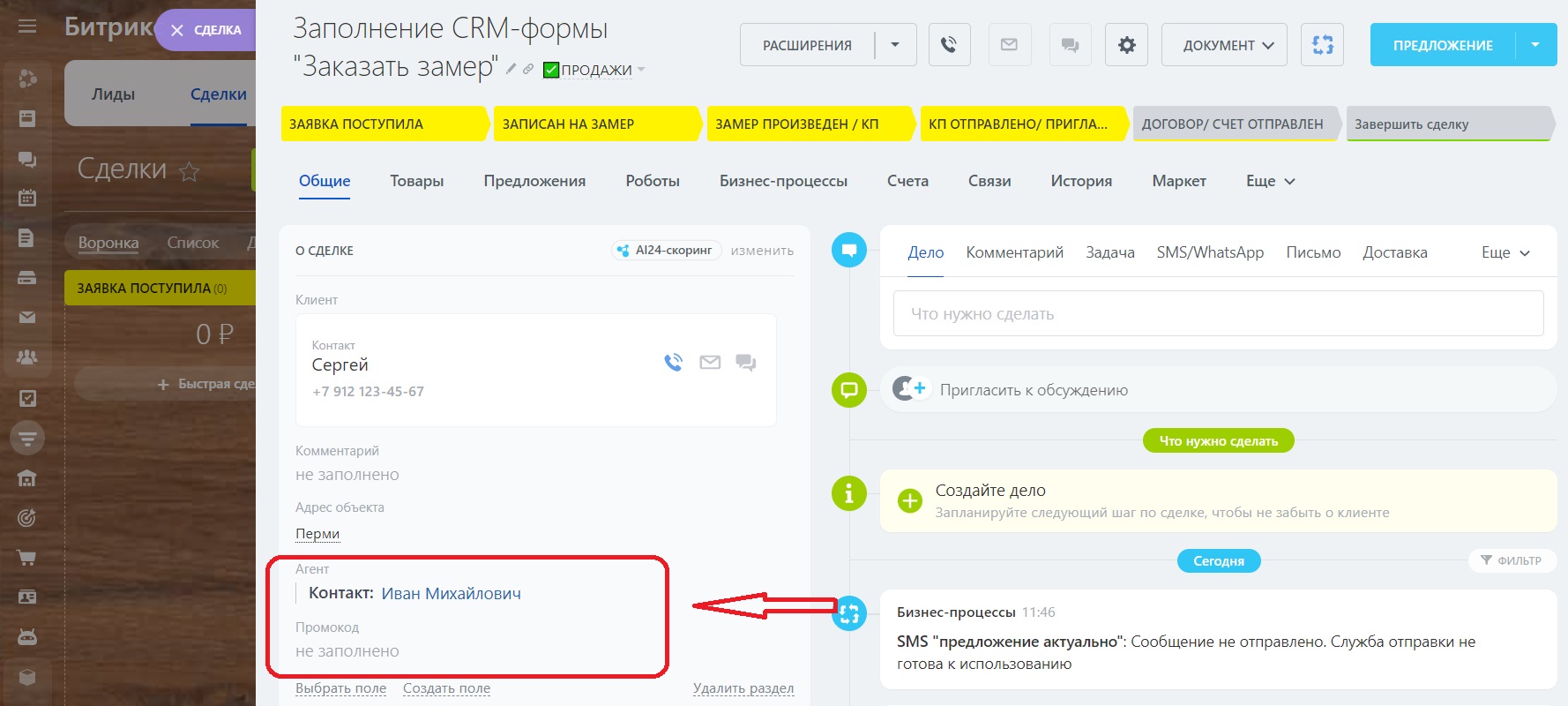
Task: Call contact Сергей using phone icon
Action: point(674,363)
